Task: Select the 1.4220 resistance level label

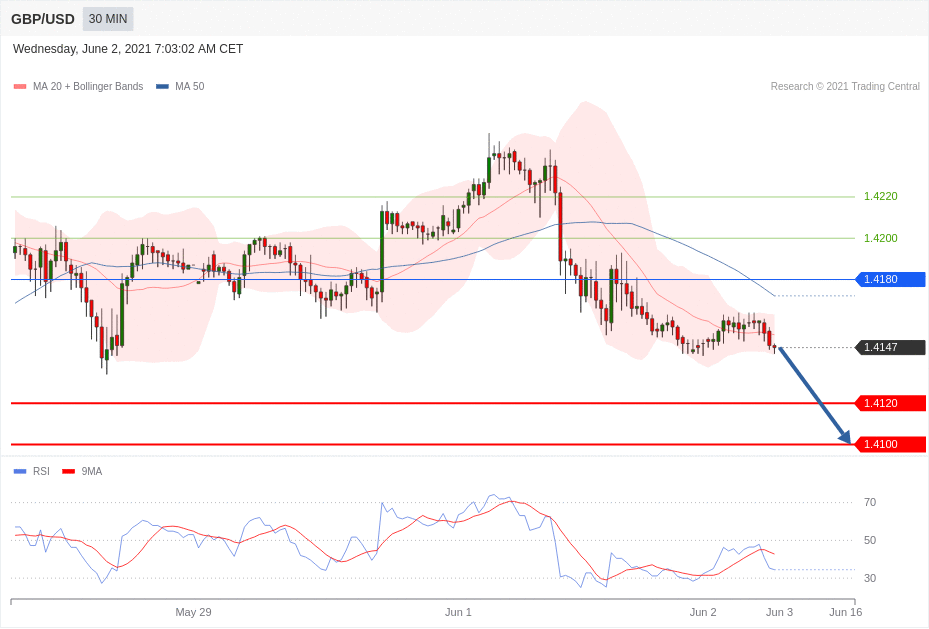Action: click(880, 196)
